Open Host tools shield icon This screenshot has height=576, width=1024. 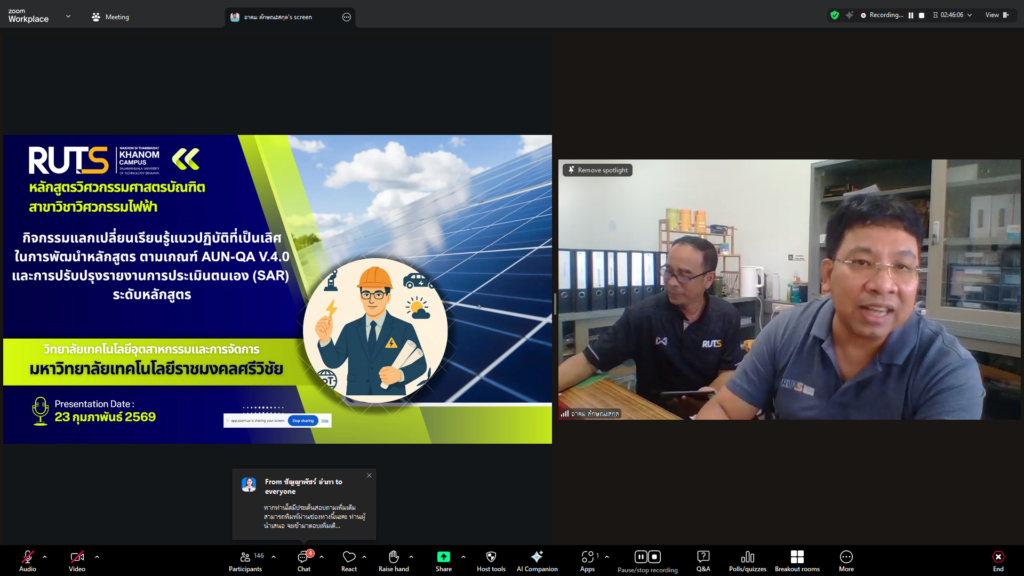(490, 557)
